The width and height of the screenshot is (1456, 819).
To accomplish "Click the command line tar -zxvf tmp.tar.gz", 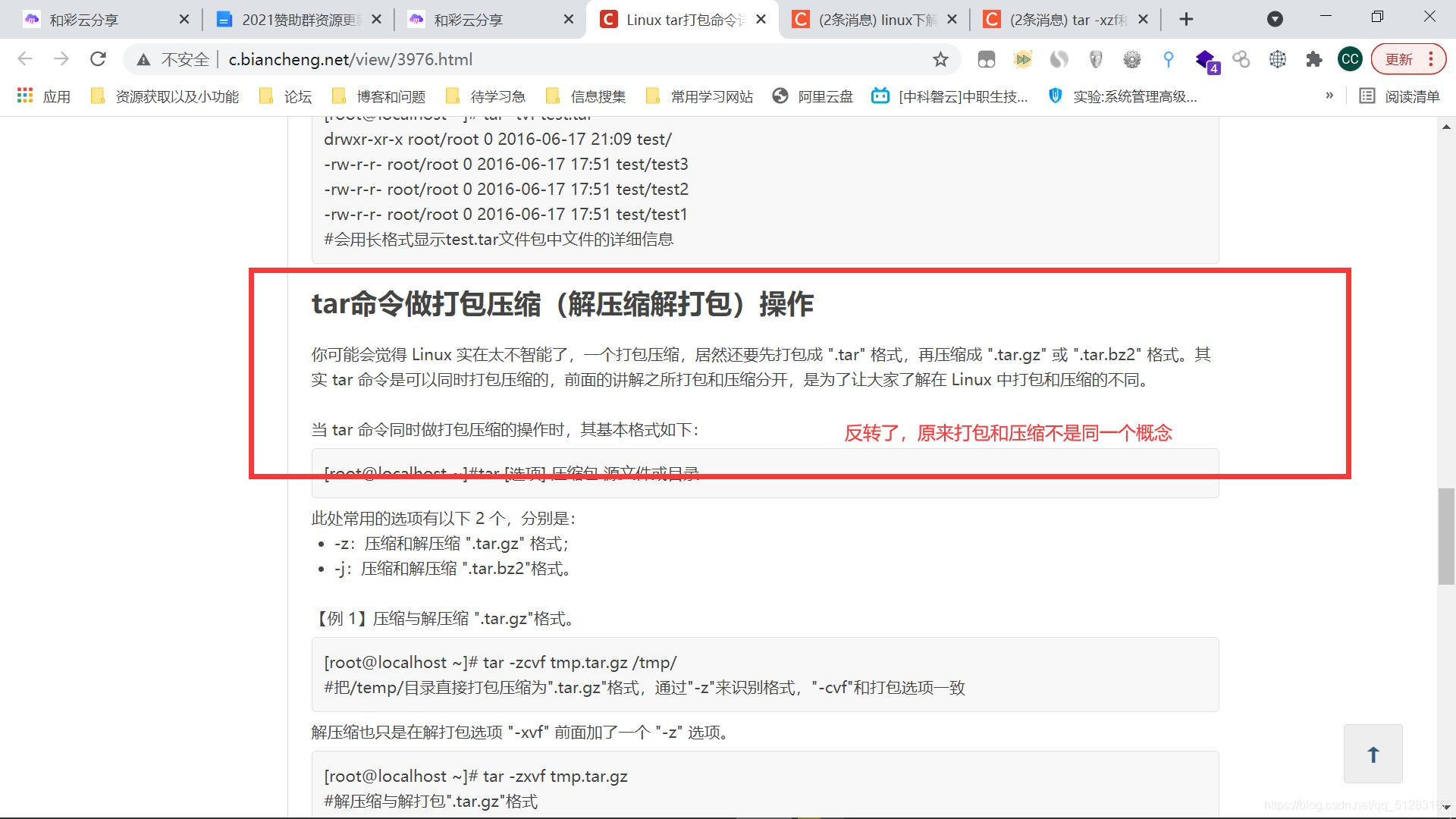I will 475,776.
